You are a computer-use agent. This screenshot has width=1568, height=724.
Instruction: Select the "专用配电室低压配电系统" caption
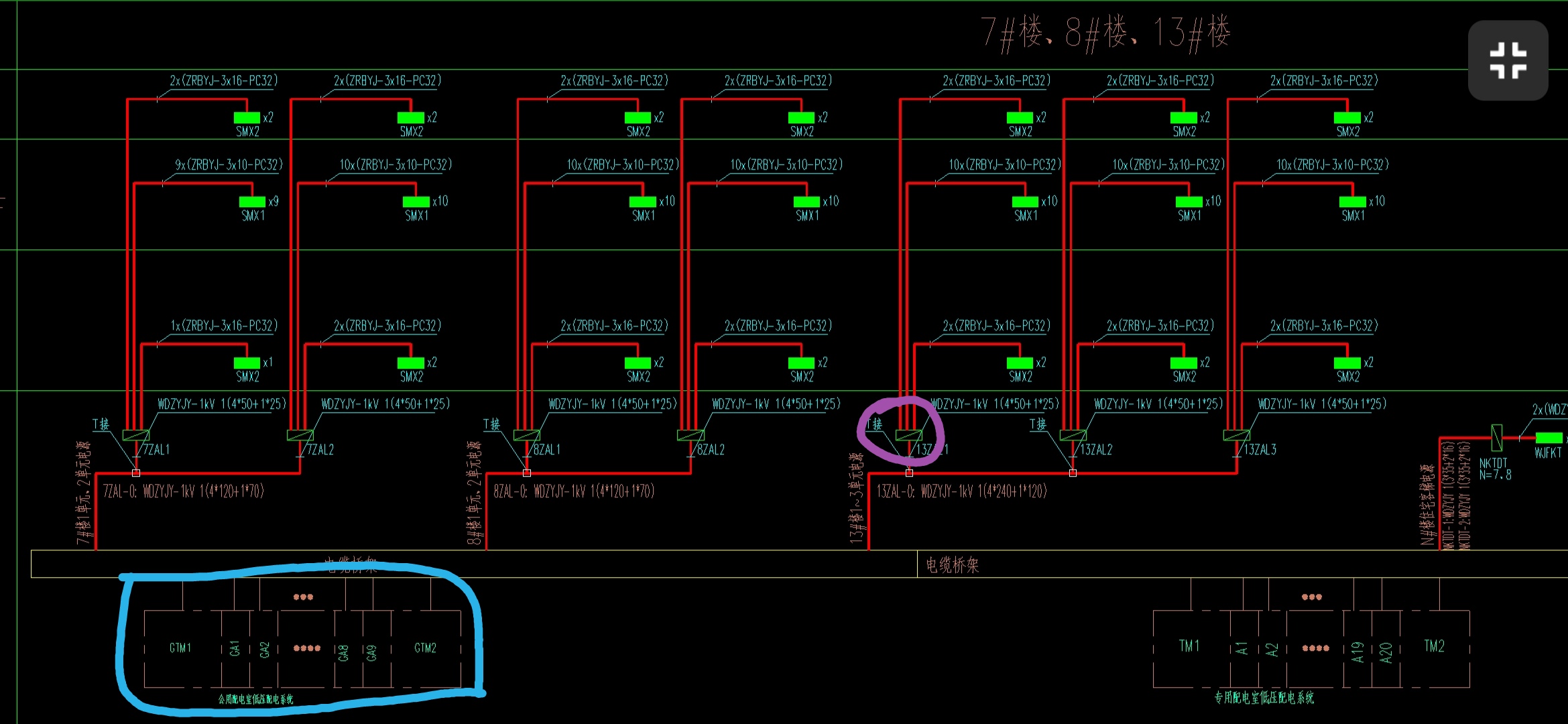(1264, 698)
